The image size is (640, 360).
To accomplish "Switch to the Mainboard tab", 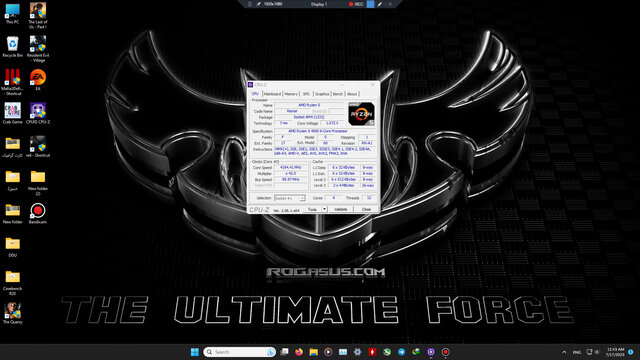I will tap(272, 94).
